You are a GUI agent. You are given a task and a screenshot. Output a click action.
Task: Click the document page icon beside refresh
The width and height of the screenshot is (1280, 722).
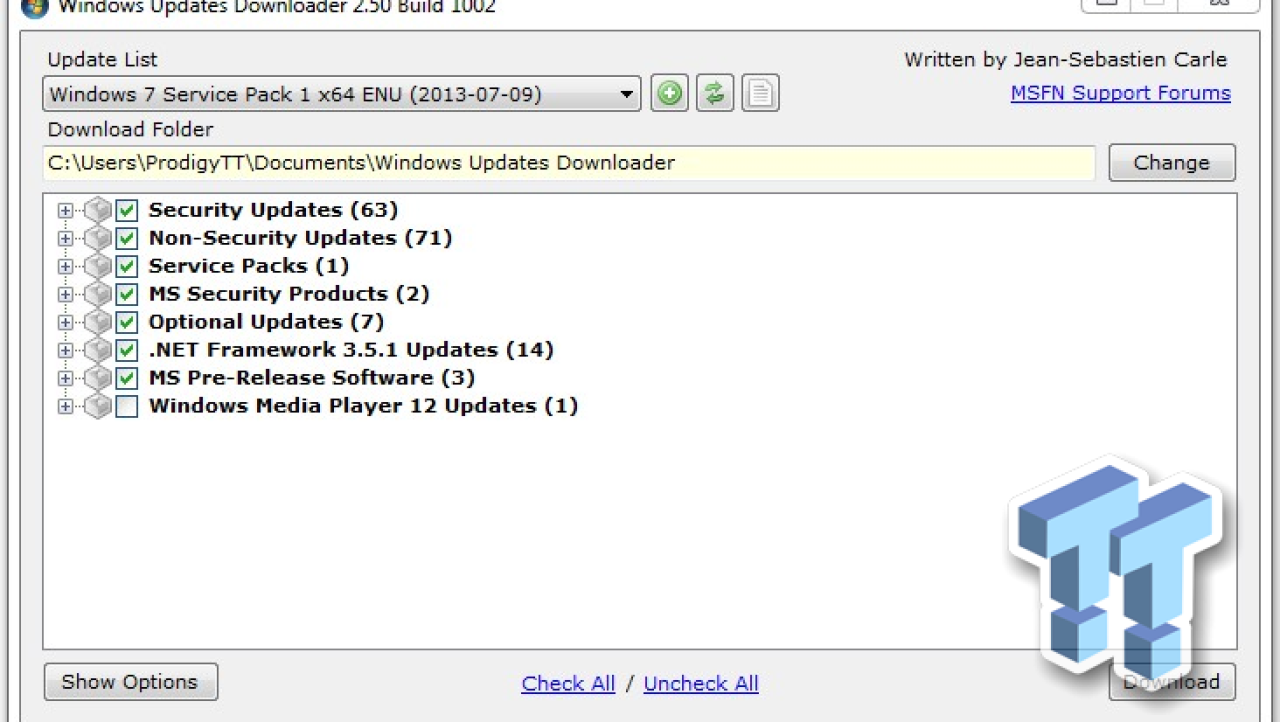(760, 94)
